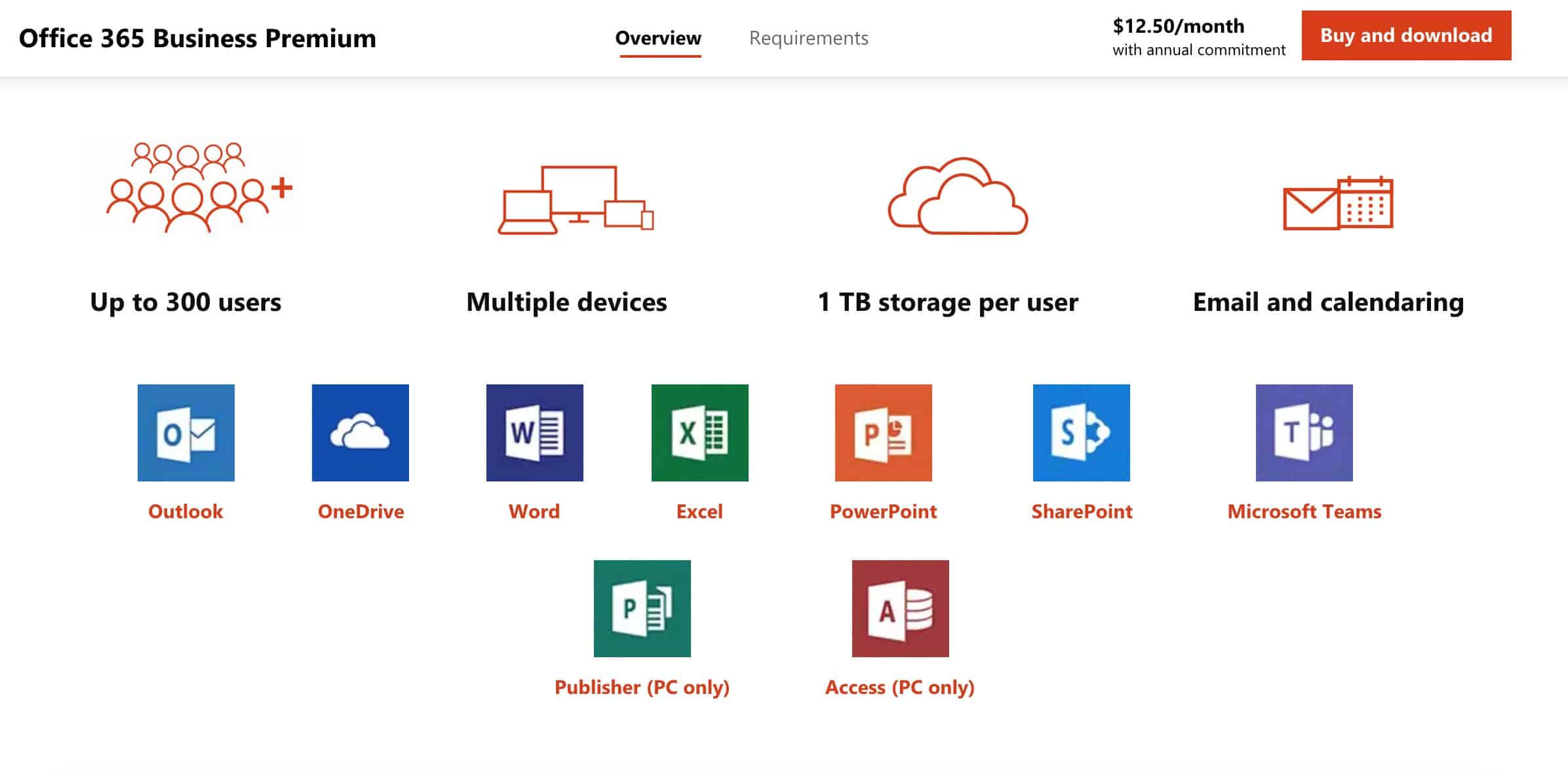Image resolution: width=1568 pixels, height=774 pixels.
Task: Select the Access database icon
Action: pos(901,609)
